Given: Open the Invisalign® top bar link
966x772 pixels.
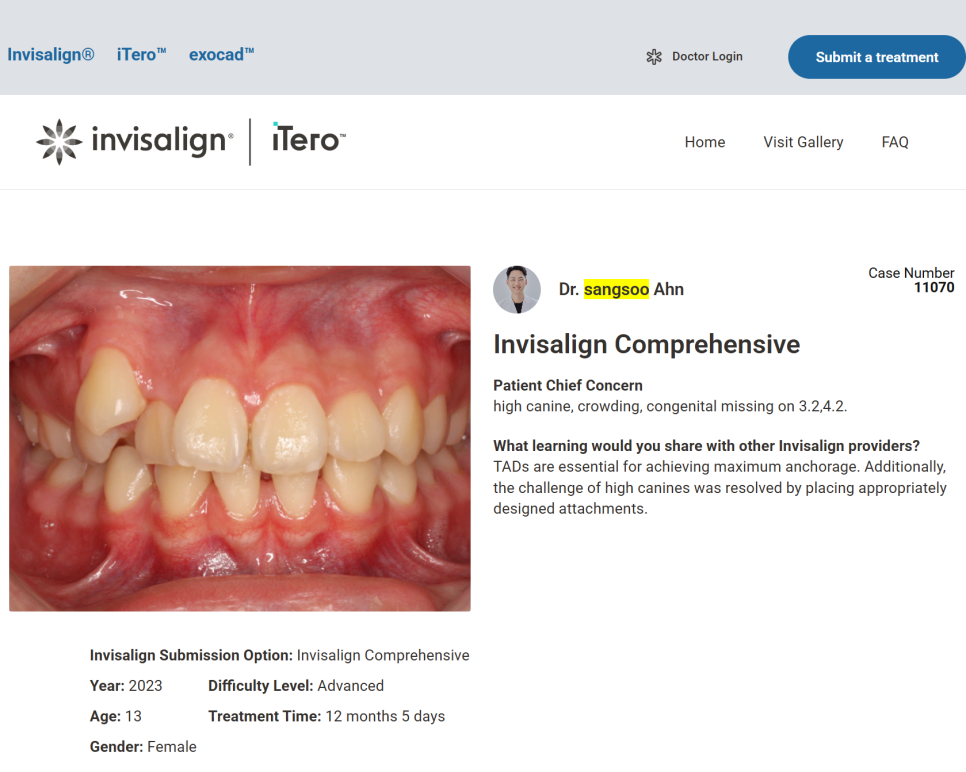Looking at the screenshot, I should [51, 55].
